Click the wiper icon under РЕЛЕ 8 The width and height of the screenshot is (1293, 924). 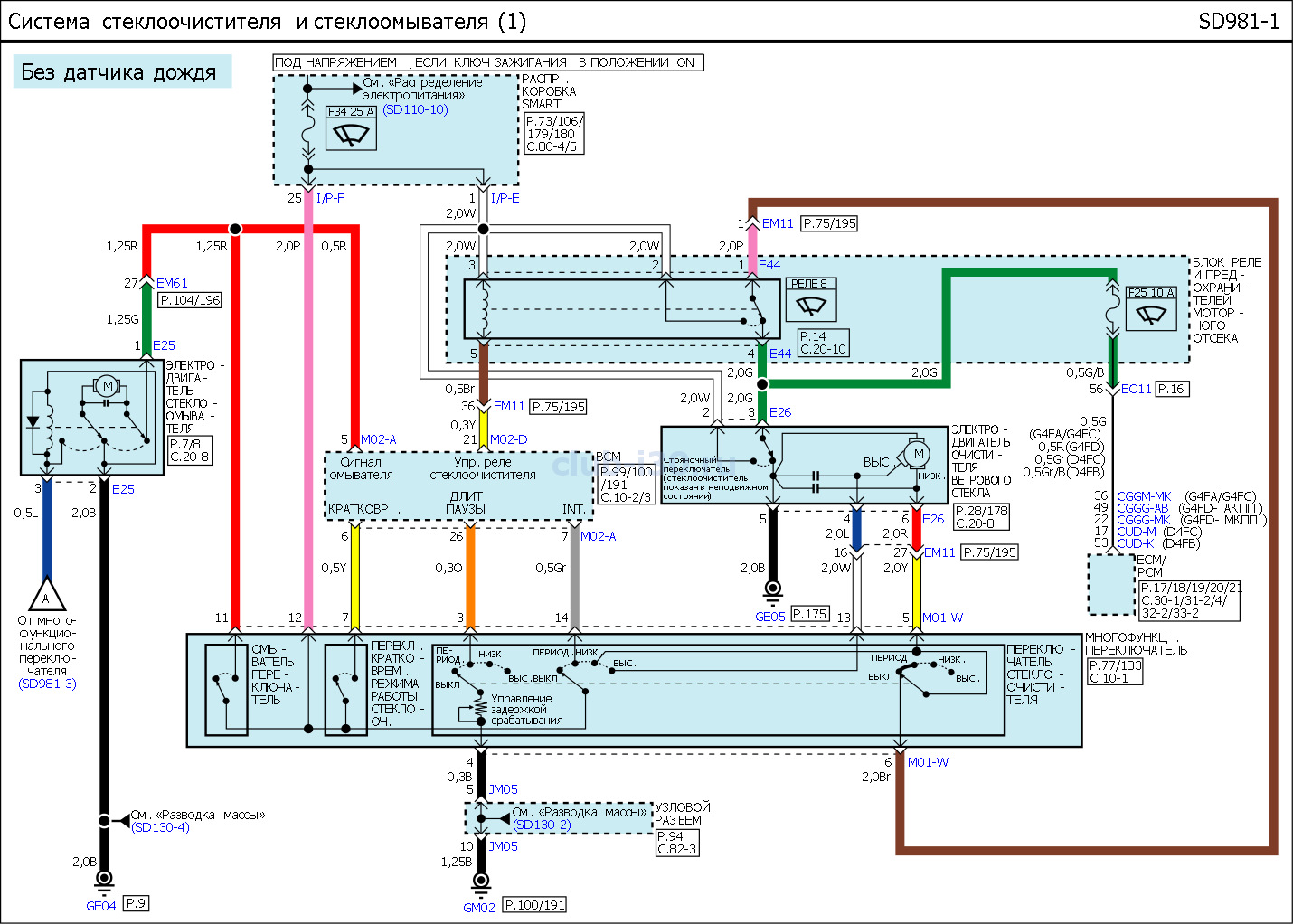pyautogui.click(x=811, y=306)
